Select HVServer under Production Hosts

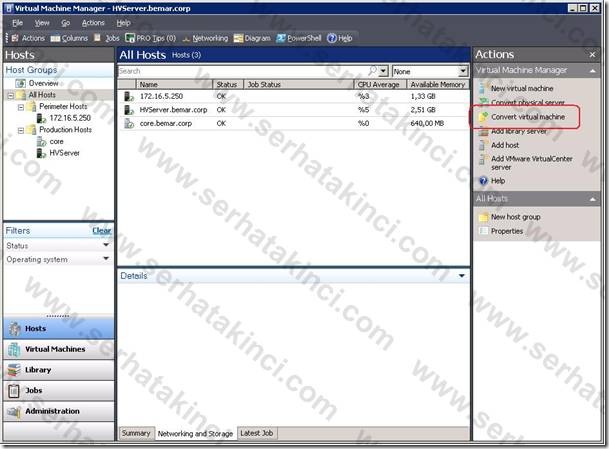(x=64, y=153)
